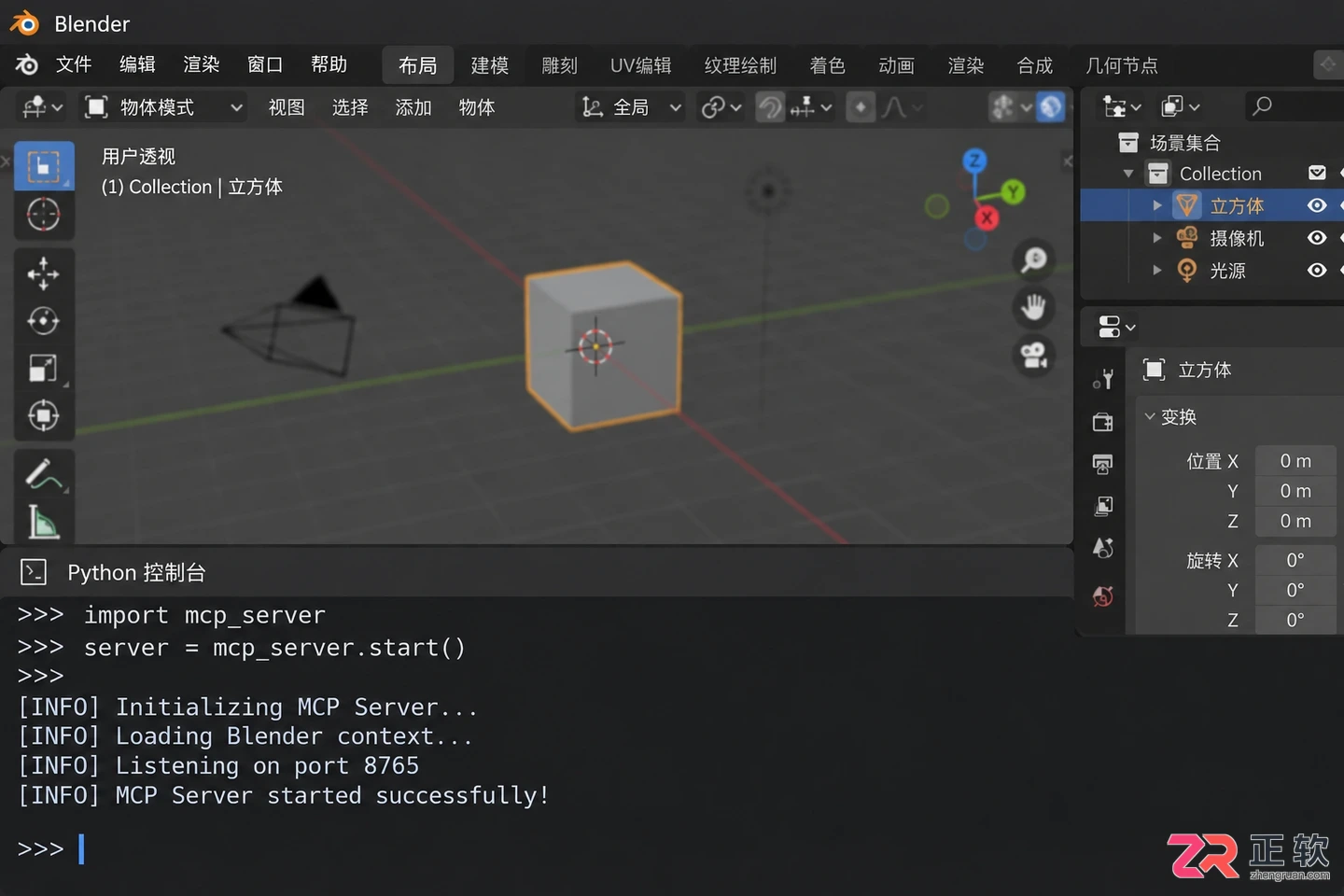Switch to the 几何节点 workspace tab
1344x896 pixels.
[x=1122, y=65]
